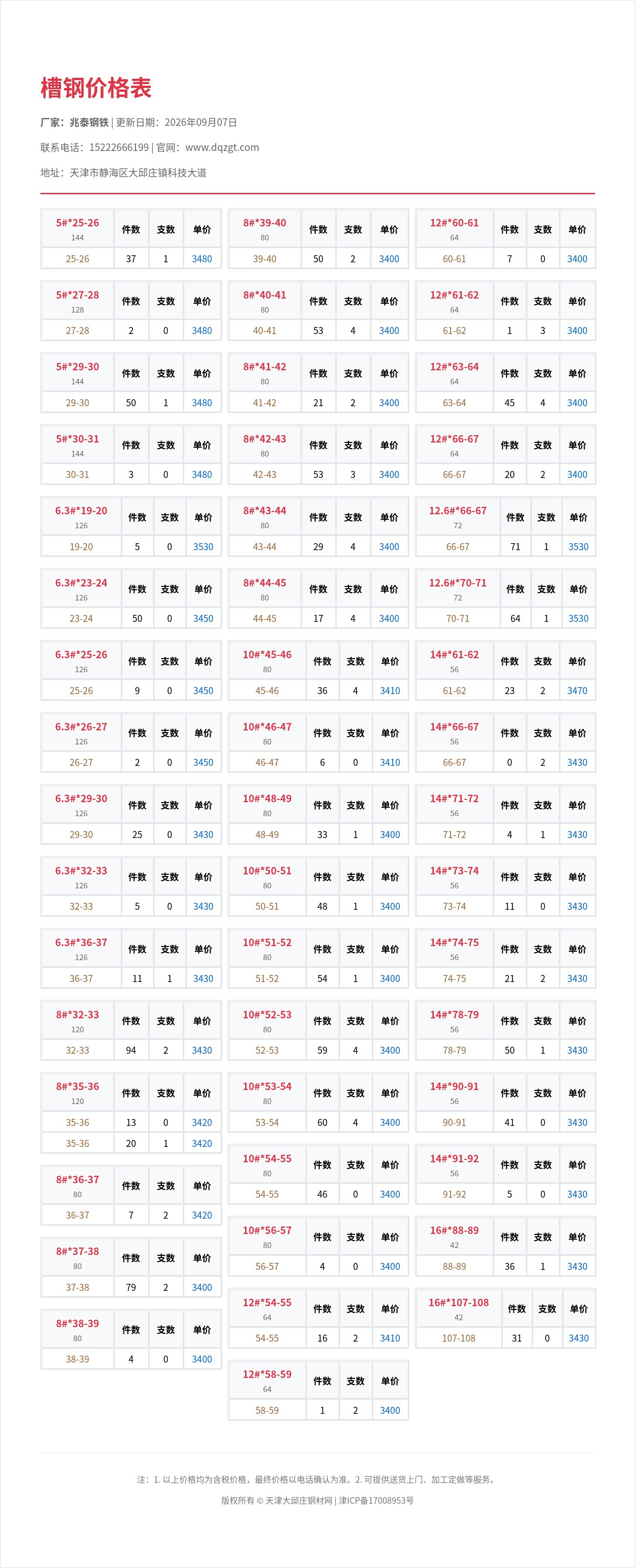Select the 5#*25-26 table header
636x1568 pixels.
point(77,229)
